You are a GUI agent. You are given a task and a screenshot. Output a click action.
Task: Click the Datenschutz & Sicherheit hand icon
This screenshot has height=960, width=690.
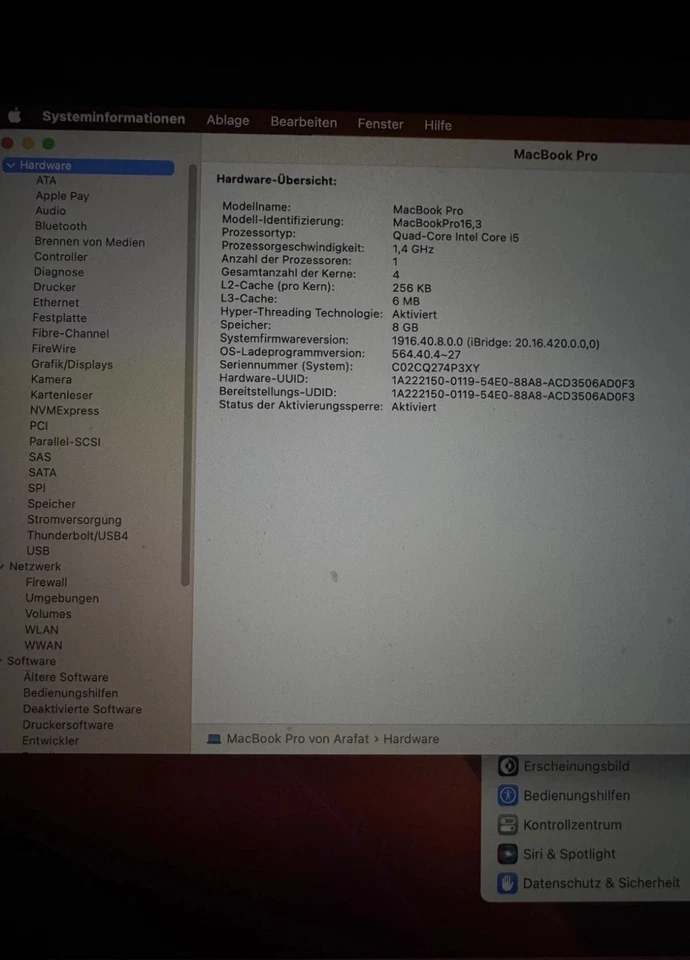click(507, 883)
